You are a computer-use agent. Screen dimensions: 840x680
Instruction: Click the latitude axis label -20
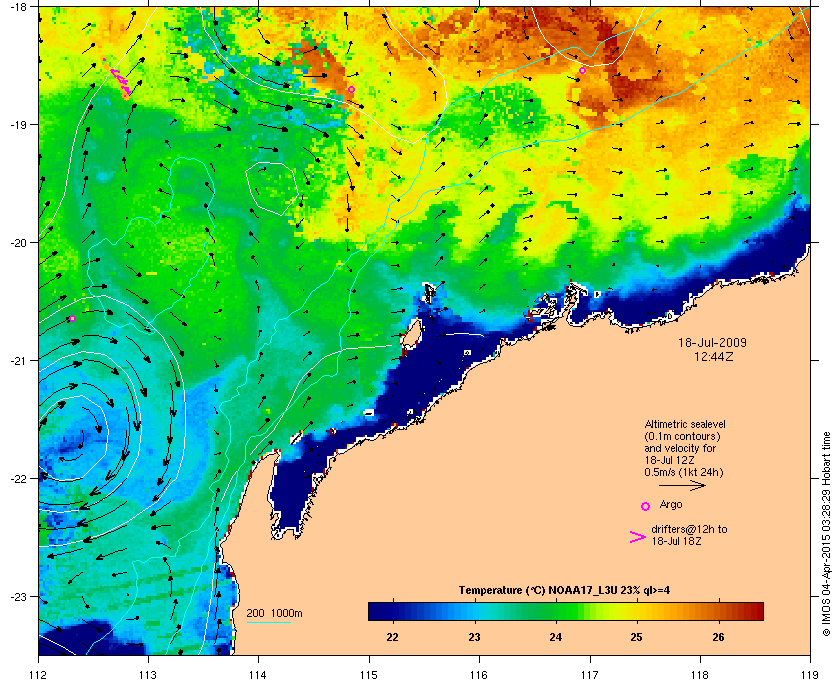click(x=17, y=242)
